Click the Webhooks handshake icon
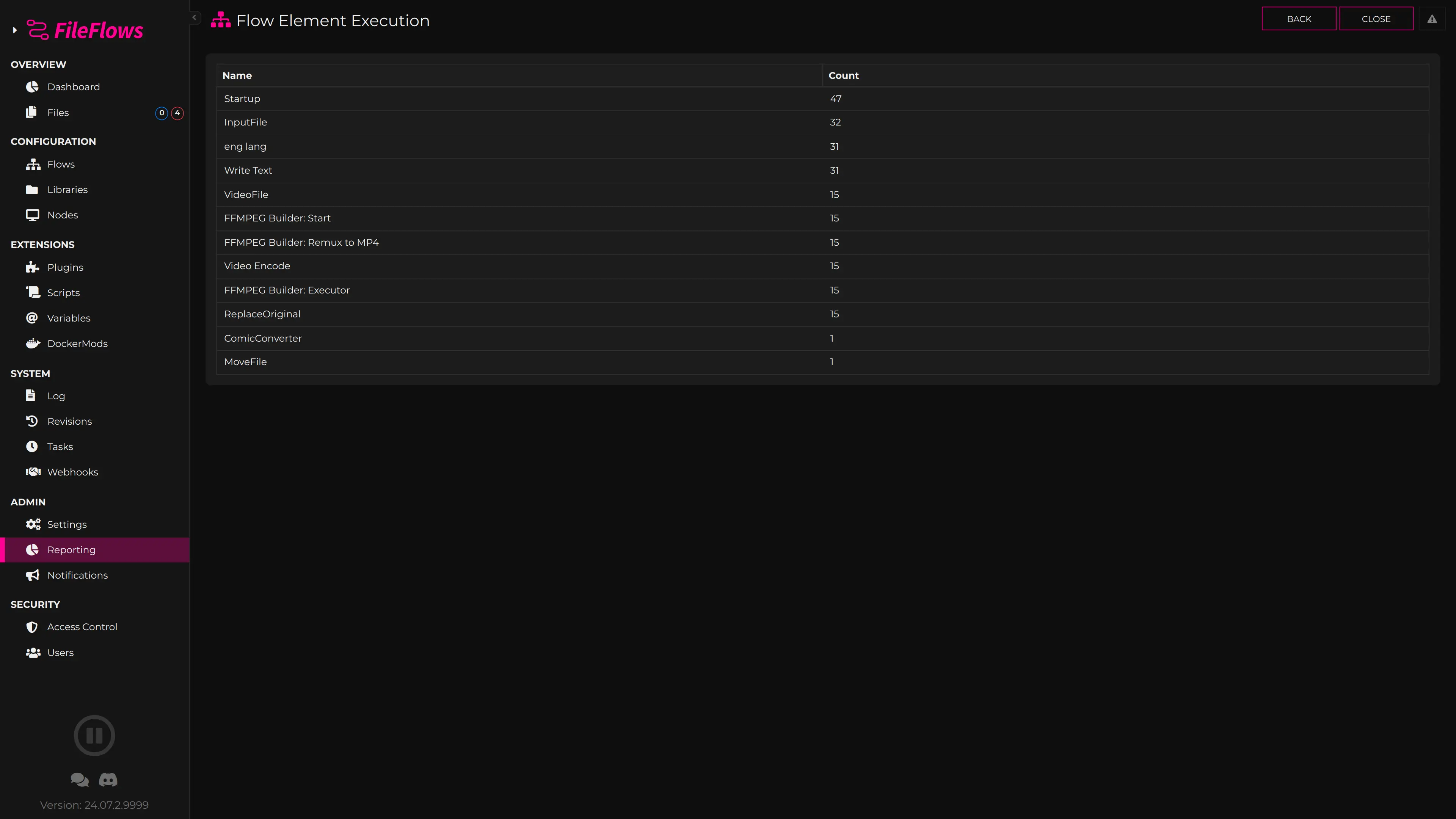 [33, 471]
